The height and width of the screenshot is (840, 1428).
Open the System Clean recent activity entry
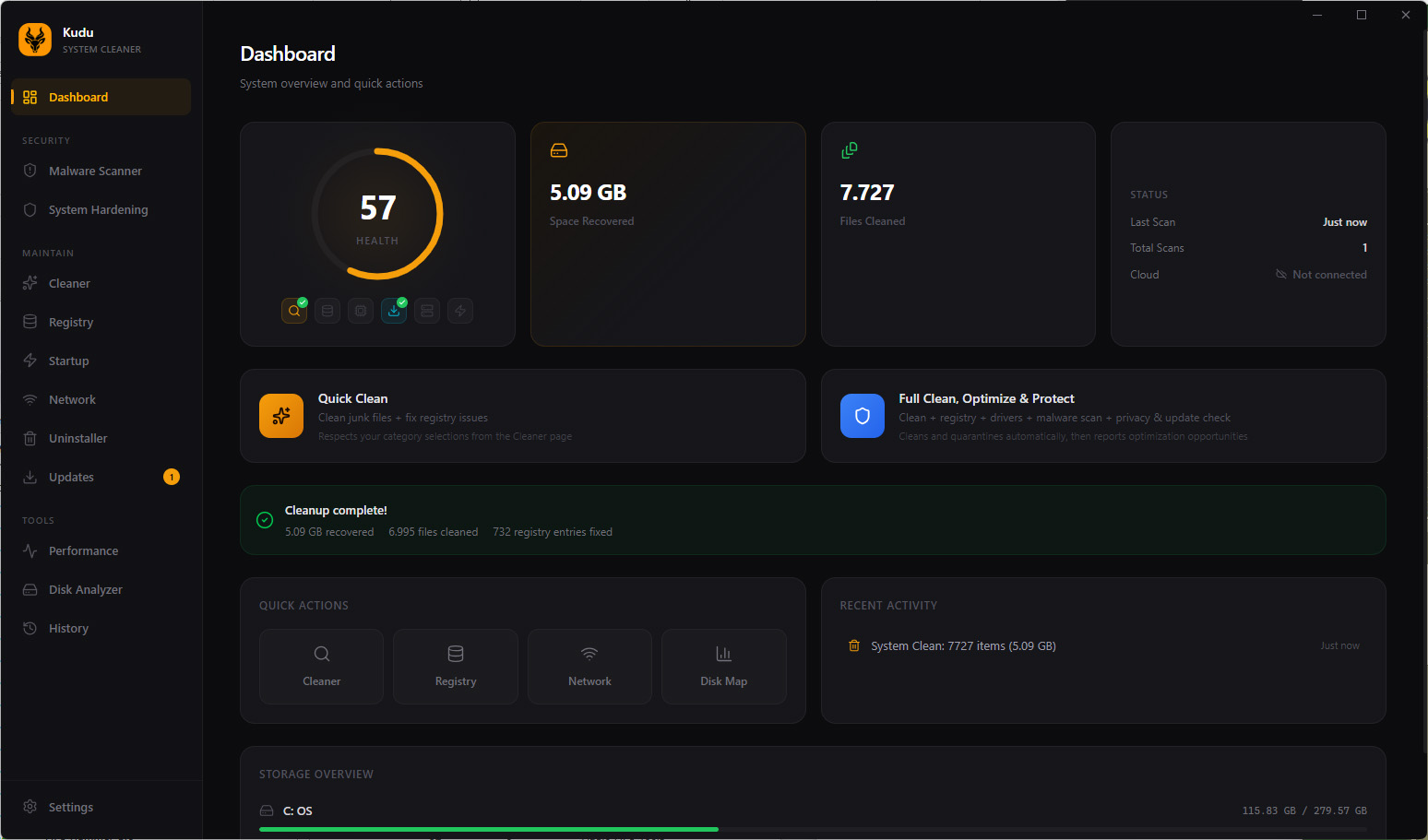tap(962, 646)
